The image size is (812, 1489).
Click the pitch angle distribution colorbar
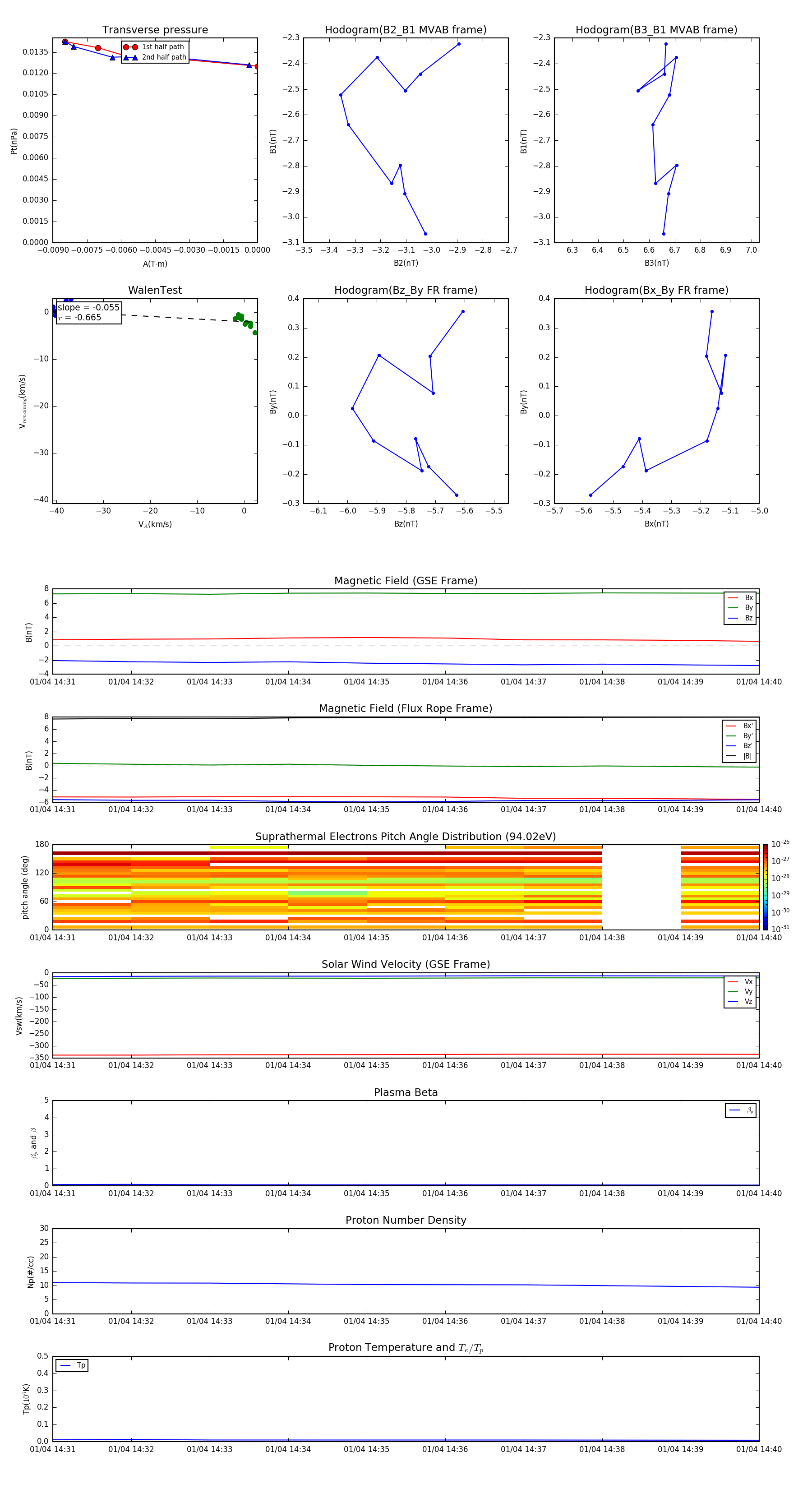tap(765, 887)
